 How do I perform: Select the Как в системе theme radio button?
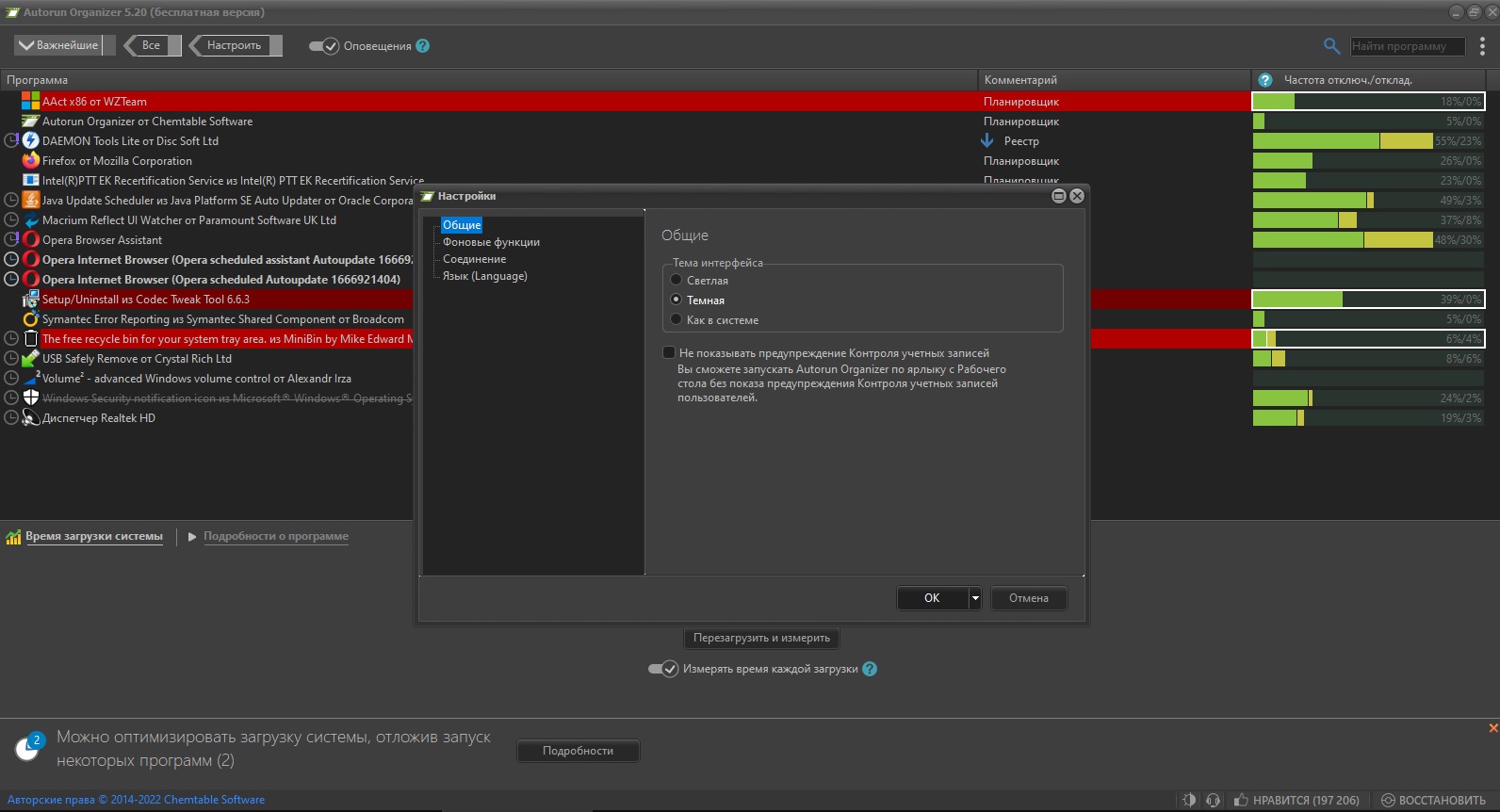point(676,319)
